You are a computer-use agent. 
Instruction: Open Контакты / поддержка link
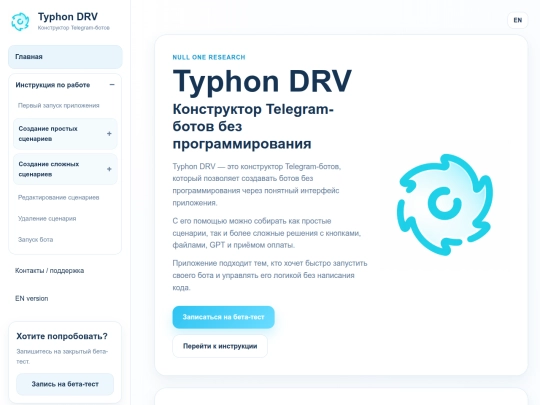coord(49,271)
